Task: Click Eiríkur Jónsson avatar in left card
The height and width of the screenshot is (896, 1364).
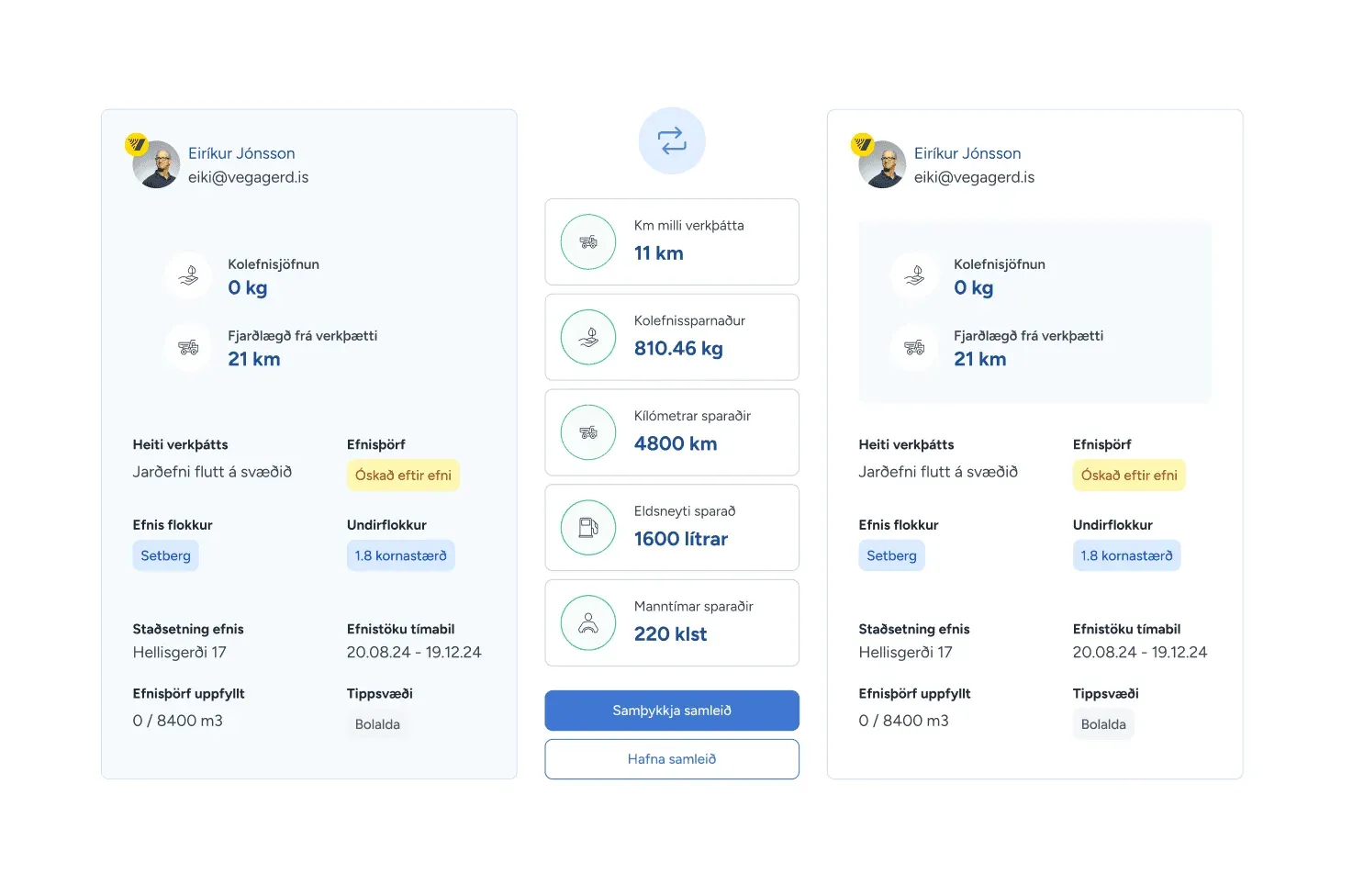Action: pos(156,164)
